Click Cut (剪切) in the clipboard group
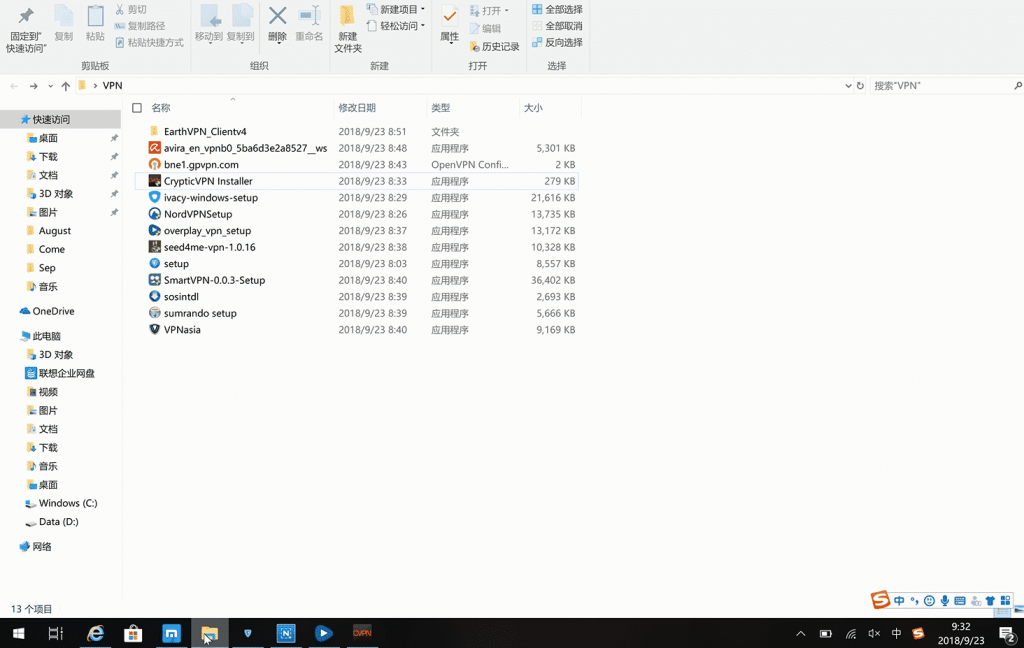This screenshot has width=1024, height=648. [x=131, y=9]
